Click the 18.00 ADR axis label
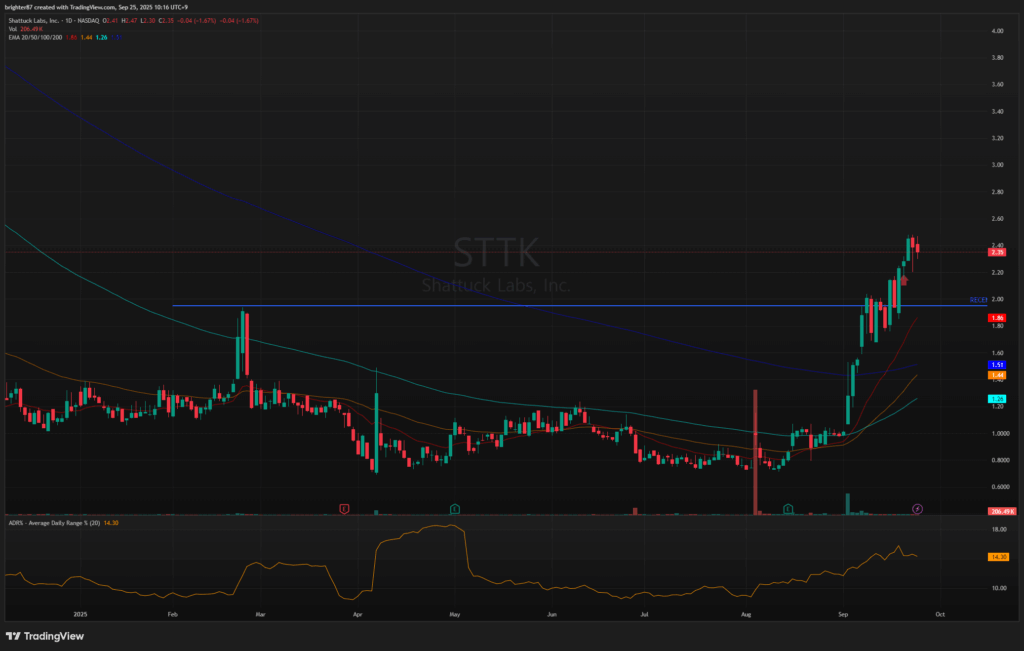 tap(999, 530)
